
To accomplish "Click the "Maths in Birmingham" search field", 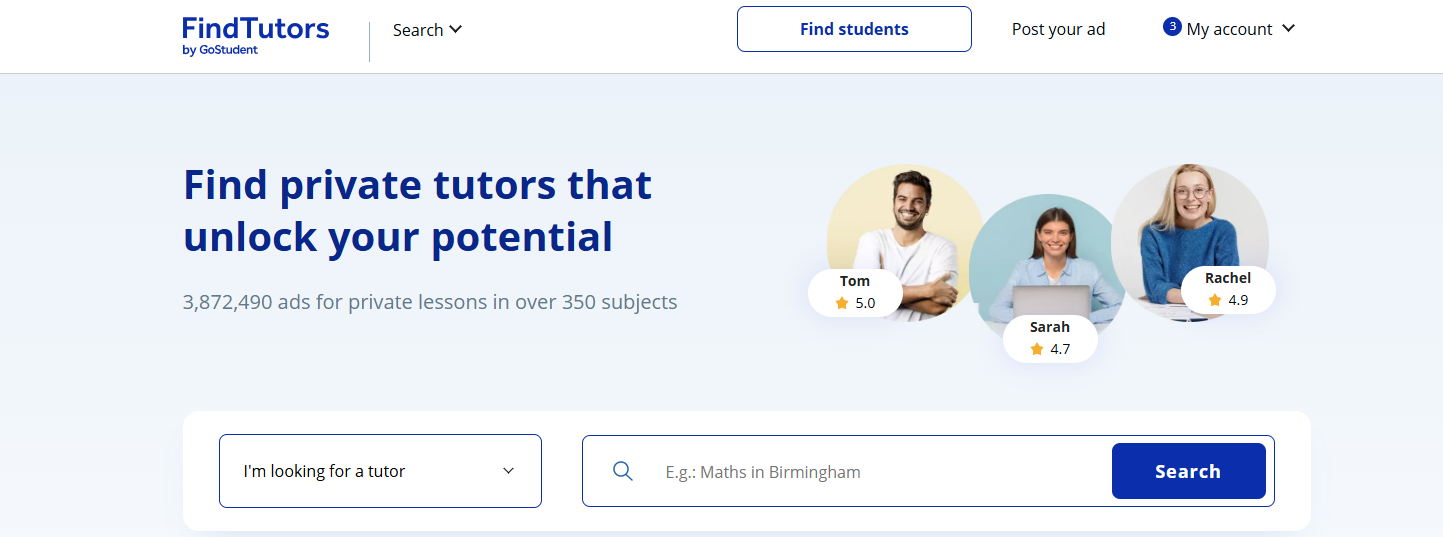I will 880,472.
